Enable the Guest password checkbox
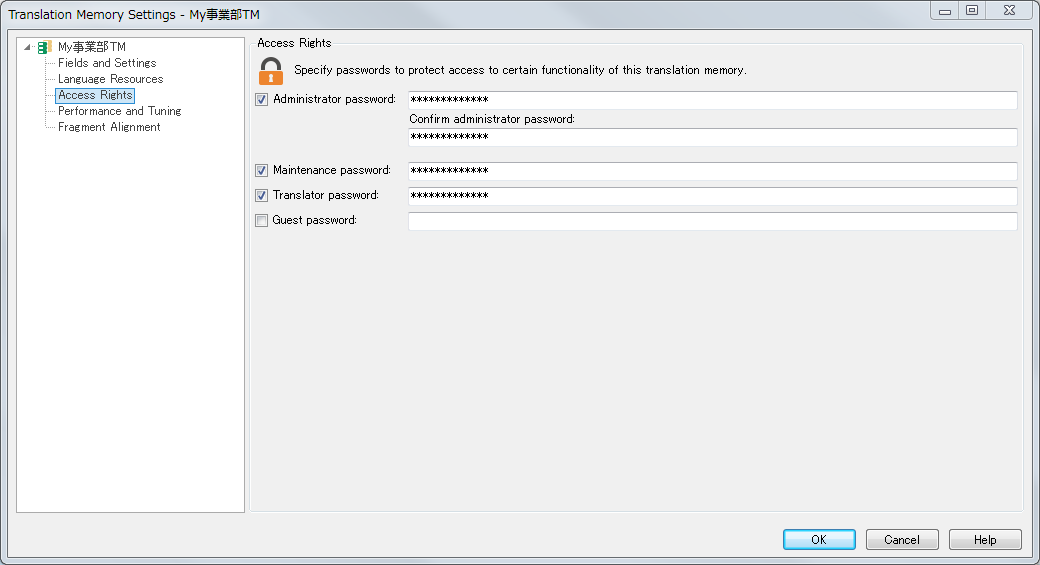1040x565 pixels. [261, 220]
